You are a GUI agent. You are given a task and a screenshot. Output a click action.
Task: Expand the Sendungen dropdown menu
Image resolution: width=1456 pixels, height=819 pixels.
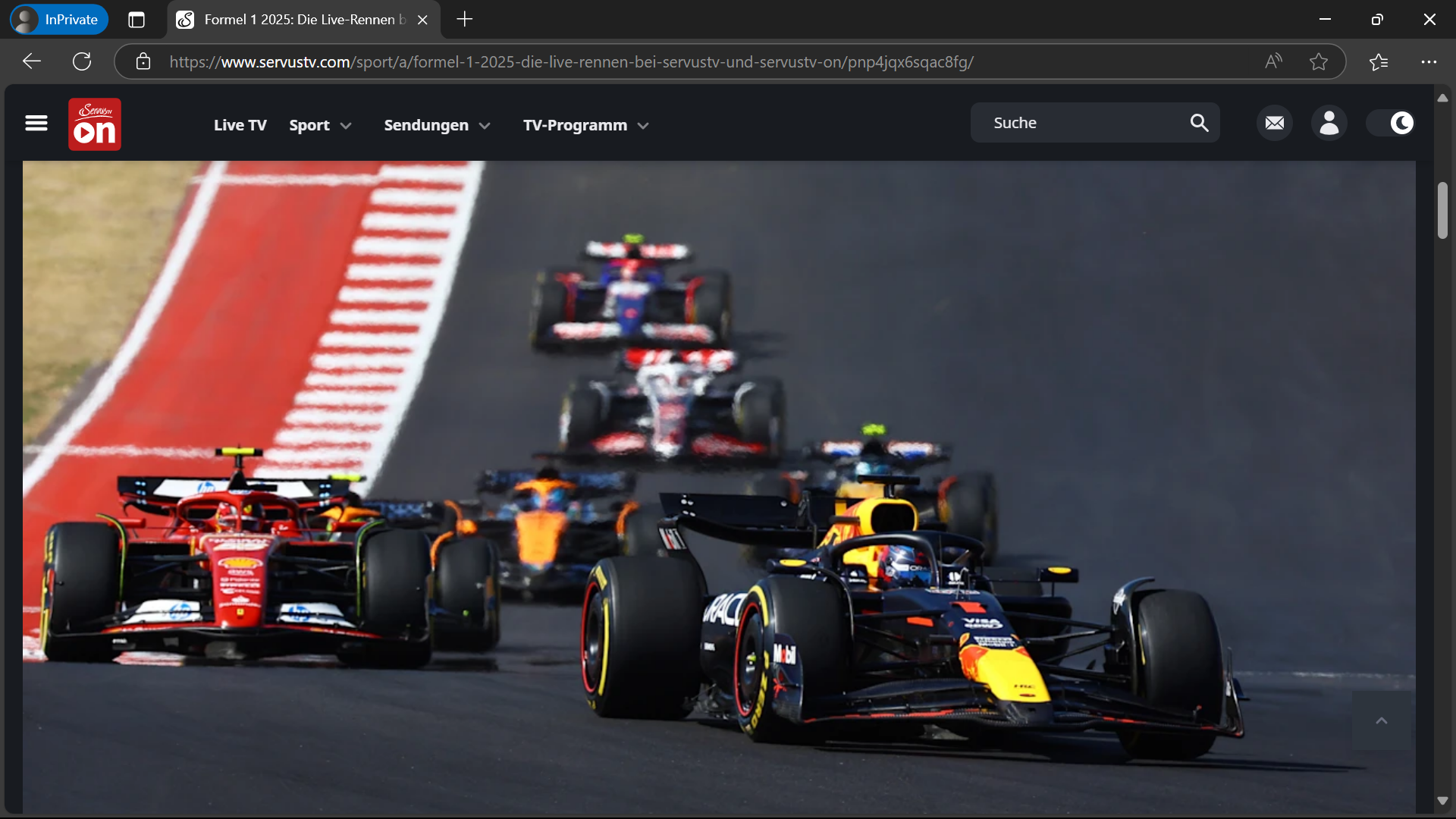pos(437,125)
